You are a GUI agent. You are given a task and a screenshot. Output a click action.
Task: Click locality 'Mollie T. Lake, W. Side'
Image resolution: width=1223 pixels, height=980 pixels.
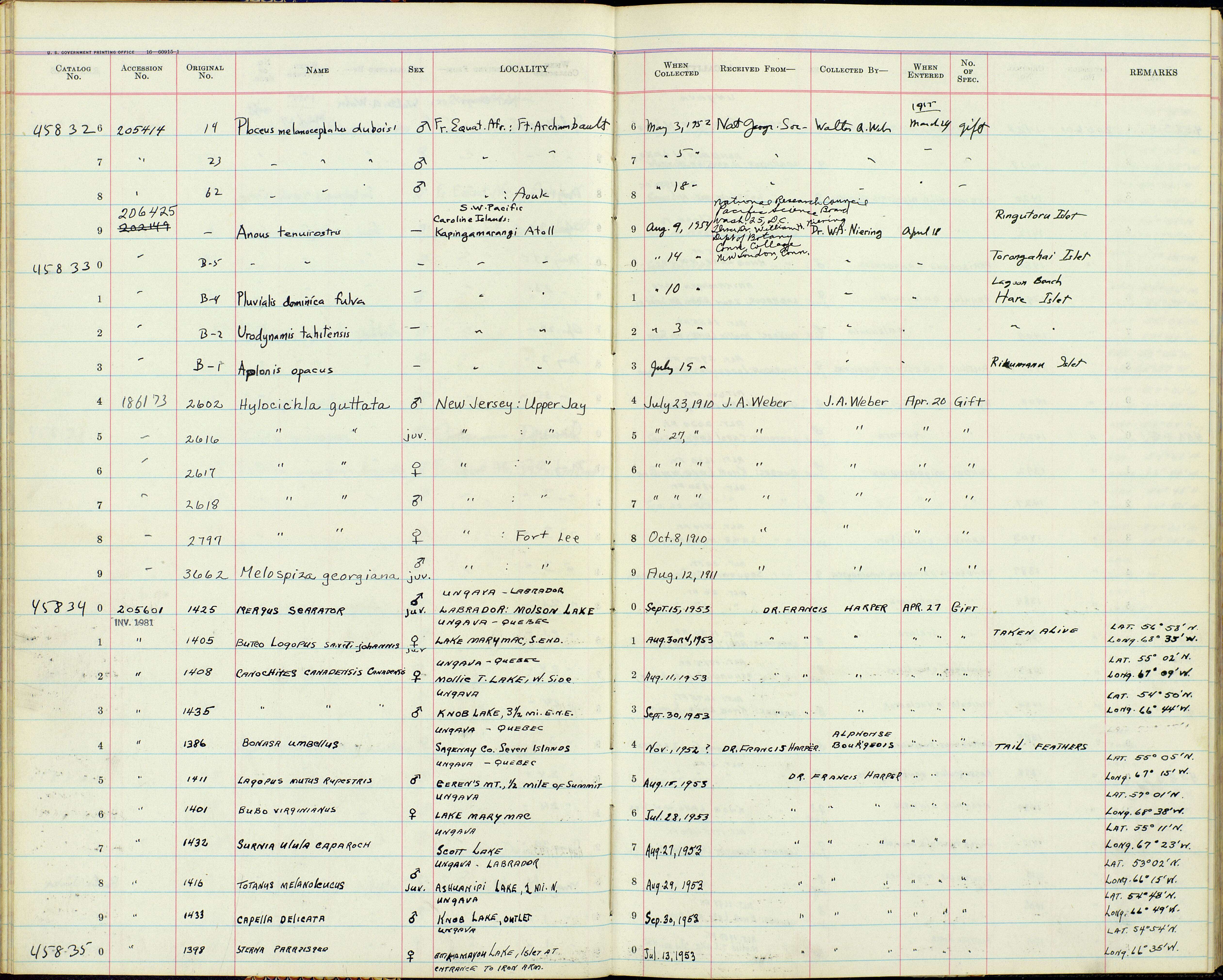[x=504, y=679]
